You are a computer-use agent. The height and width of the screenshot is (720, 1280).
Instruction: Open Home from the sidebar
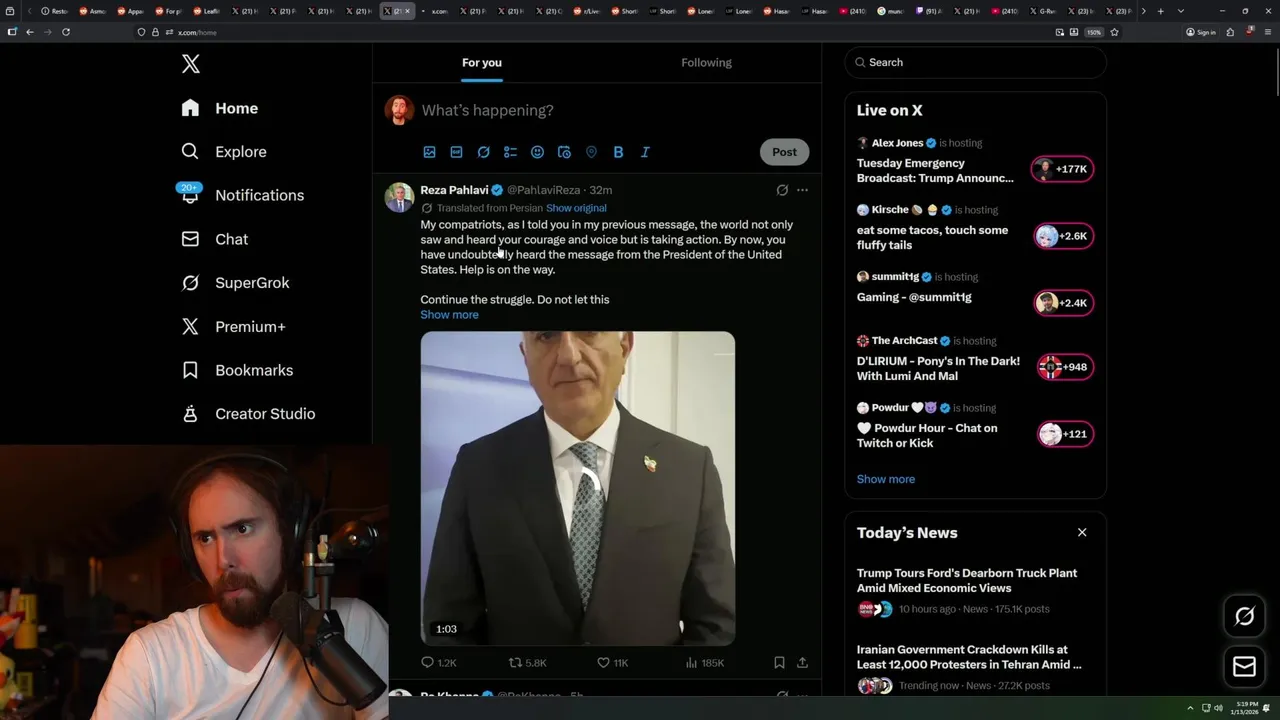tap(220, 108)
